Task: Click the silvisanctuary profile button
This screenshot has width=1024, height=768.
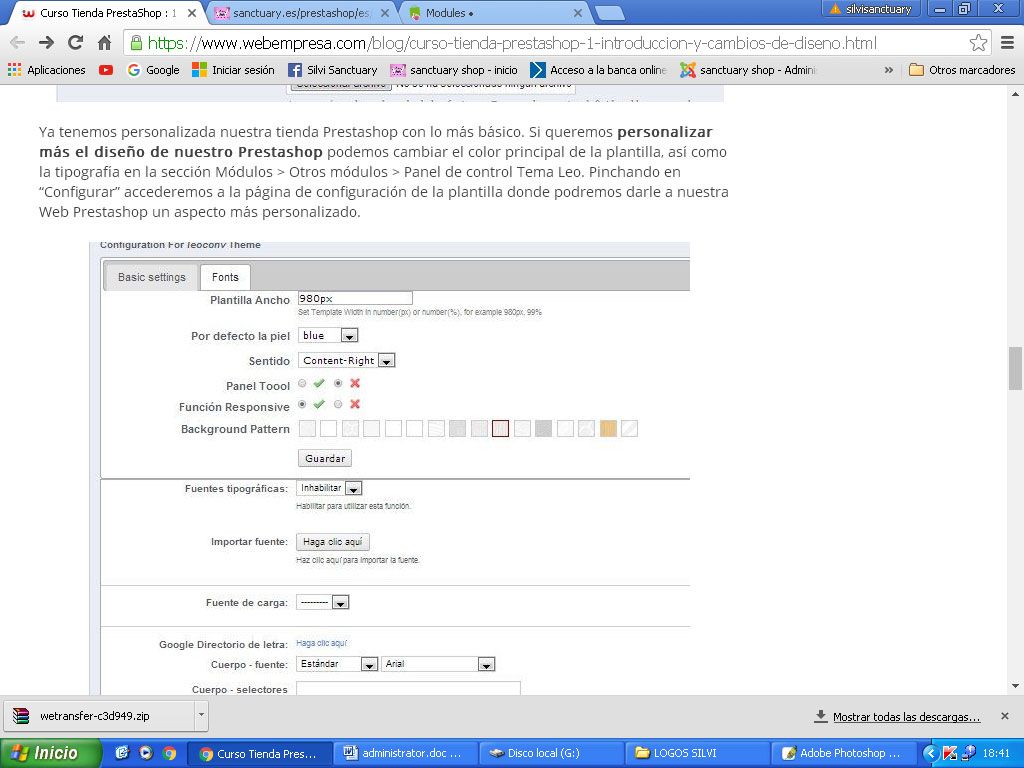Action: click(x=871, y=9)
